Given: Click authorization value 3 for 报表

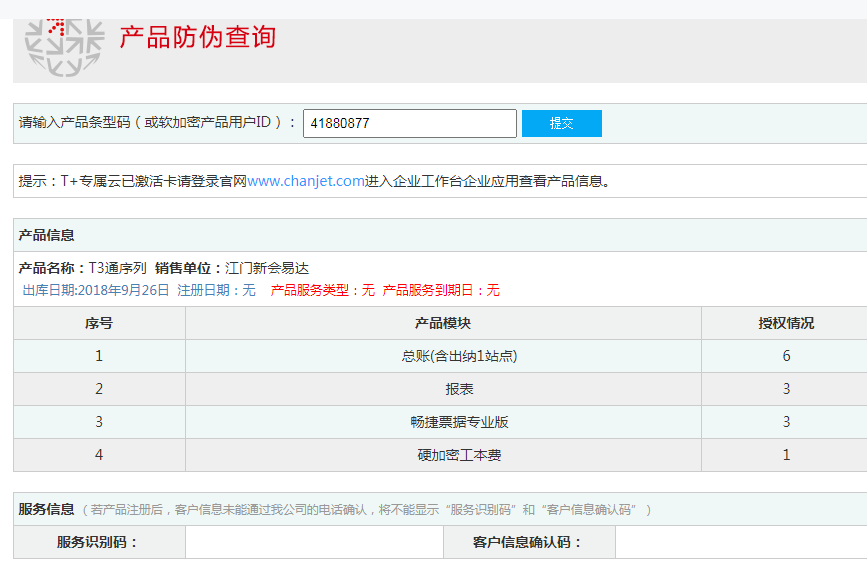Looking at the screenshot, I should [786, 389].
